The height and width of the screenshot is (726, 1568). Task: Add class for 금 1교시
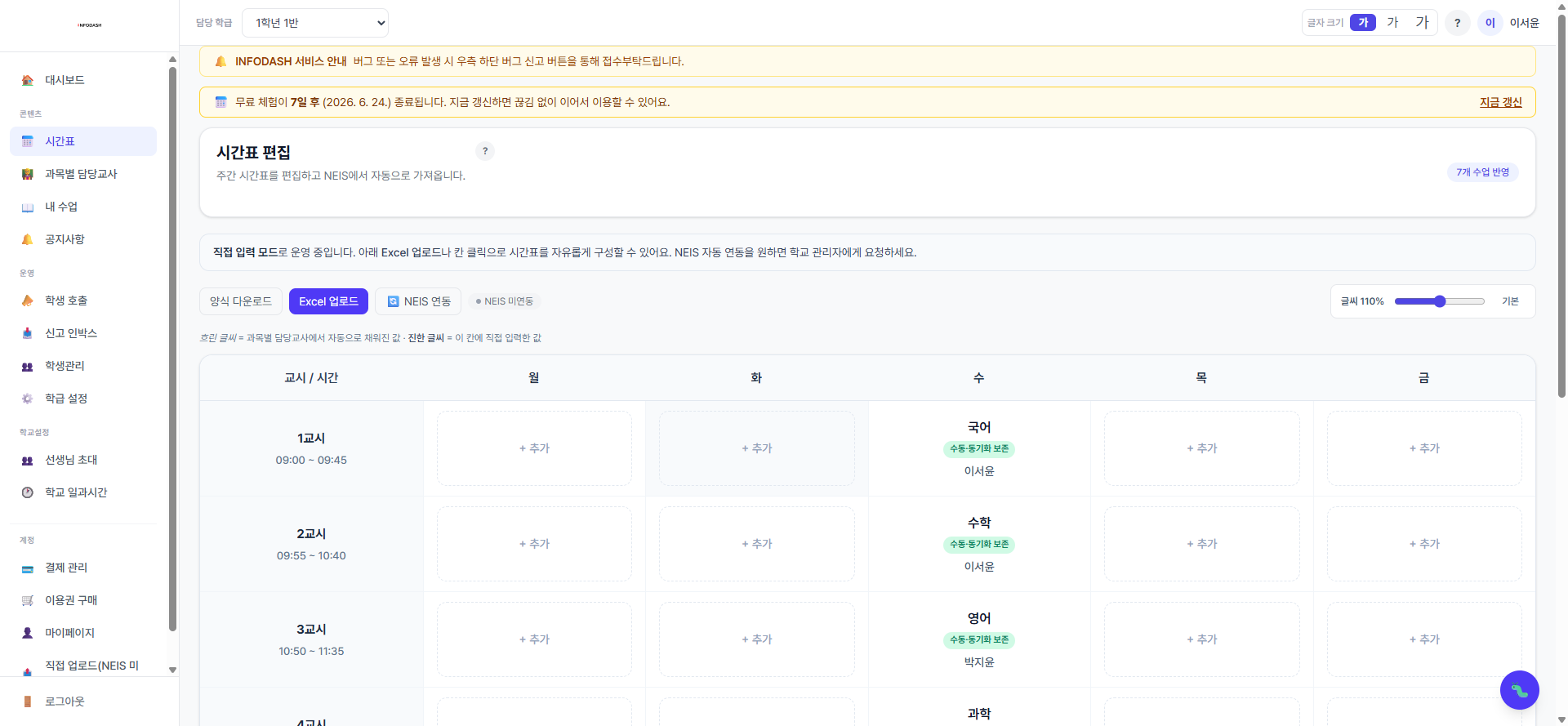point(1424,448)
